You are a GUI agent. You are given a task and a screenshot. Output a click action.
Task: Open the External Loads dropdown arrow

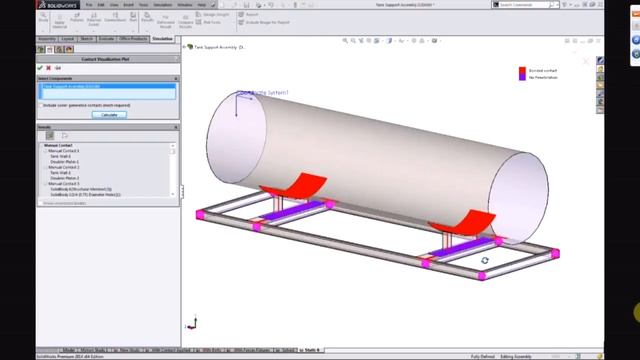click(x=94, y=31)
